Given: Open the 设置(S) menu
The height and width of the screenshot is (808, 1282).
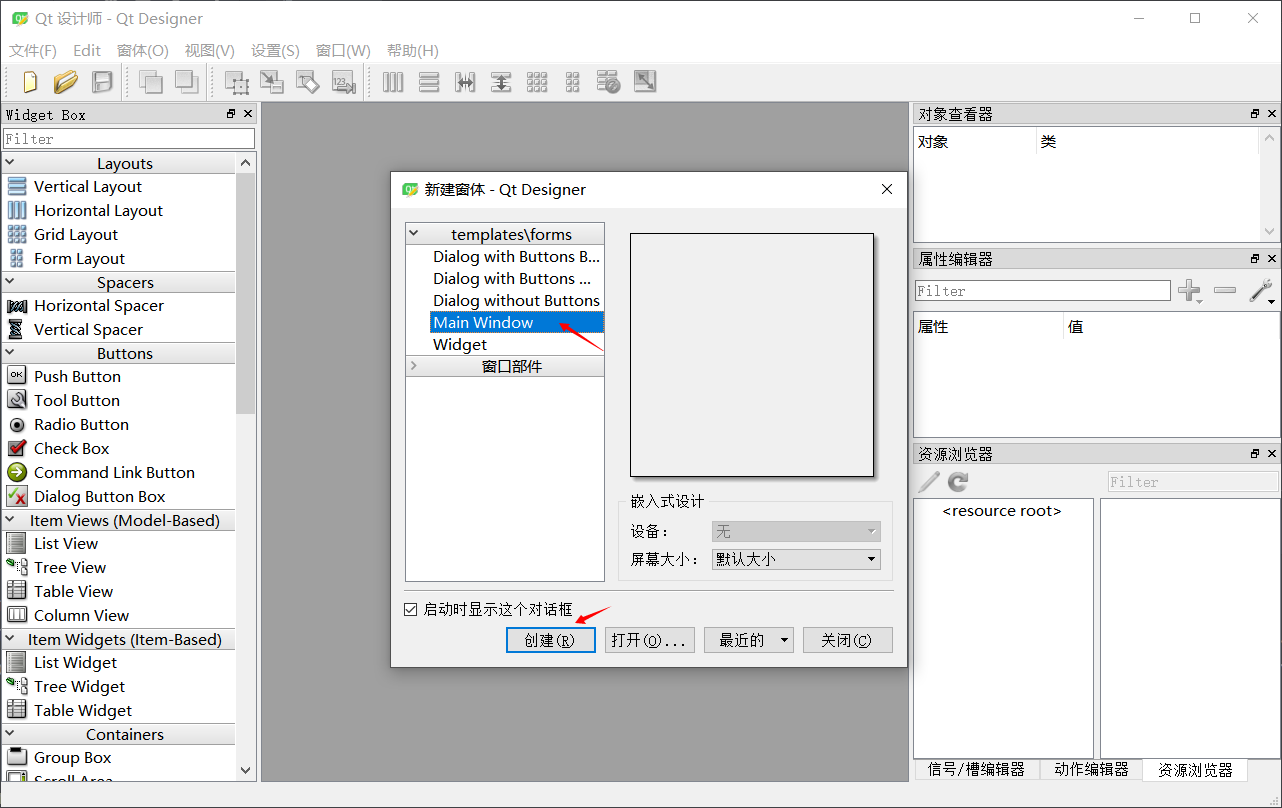Looking at the screenshot, I should 275,50.
